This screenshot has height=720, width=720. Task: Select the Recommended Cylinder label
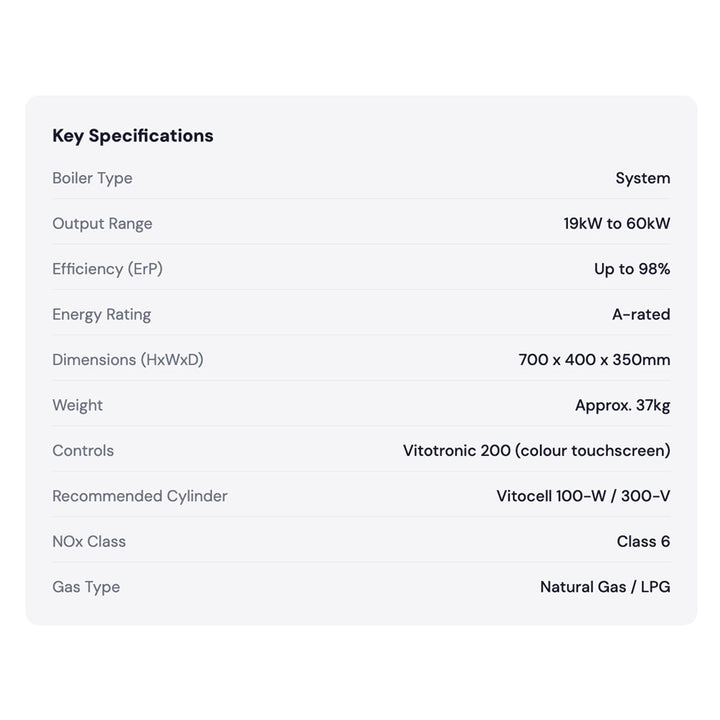click(x=140, y=496)
